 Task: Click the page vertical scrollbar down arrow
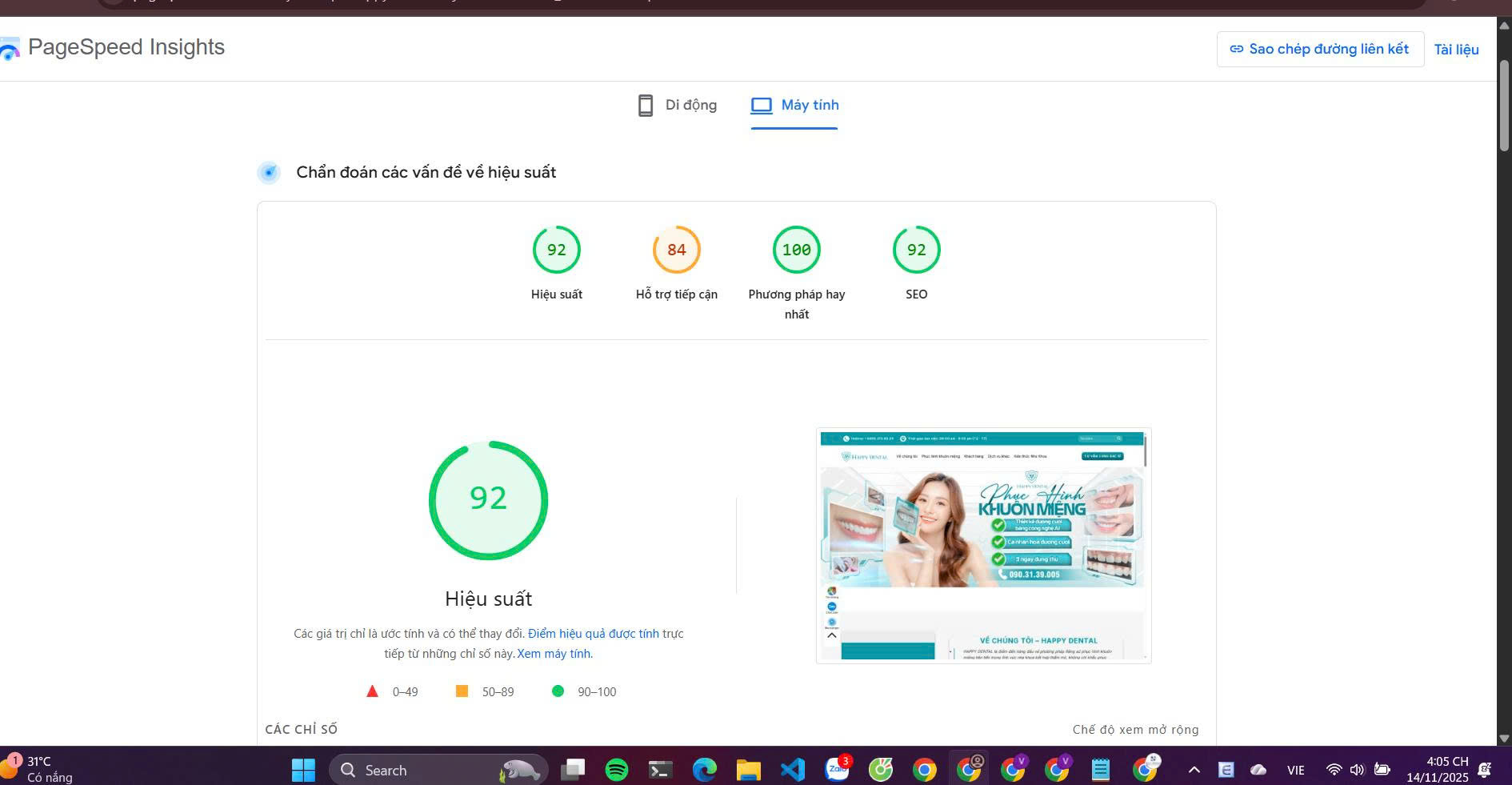(1504, 739)
